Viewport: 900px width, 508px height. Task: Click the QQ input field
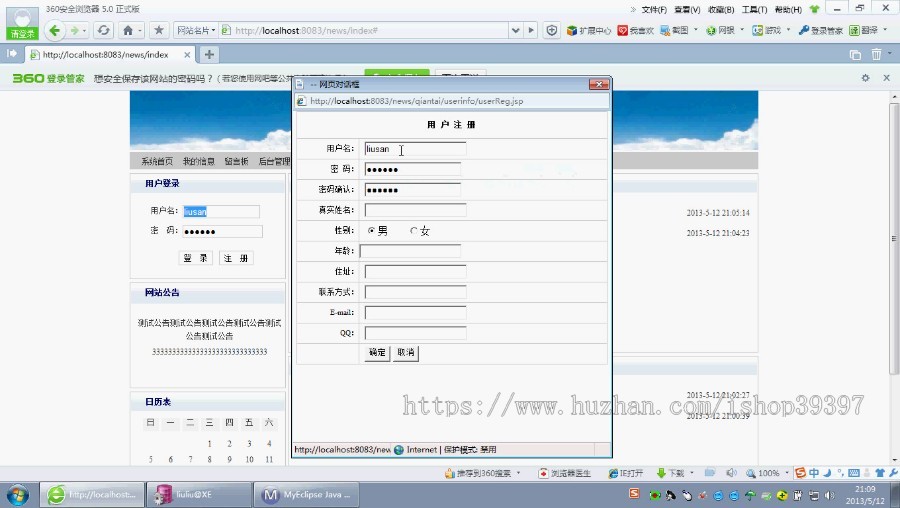(x=416, y=333)
